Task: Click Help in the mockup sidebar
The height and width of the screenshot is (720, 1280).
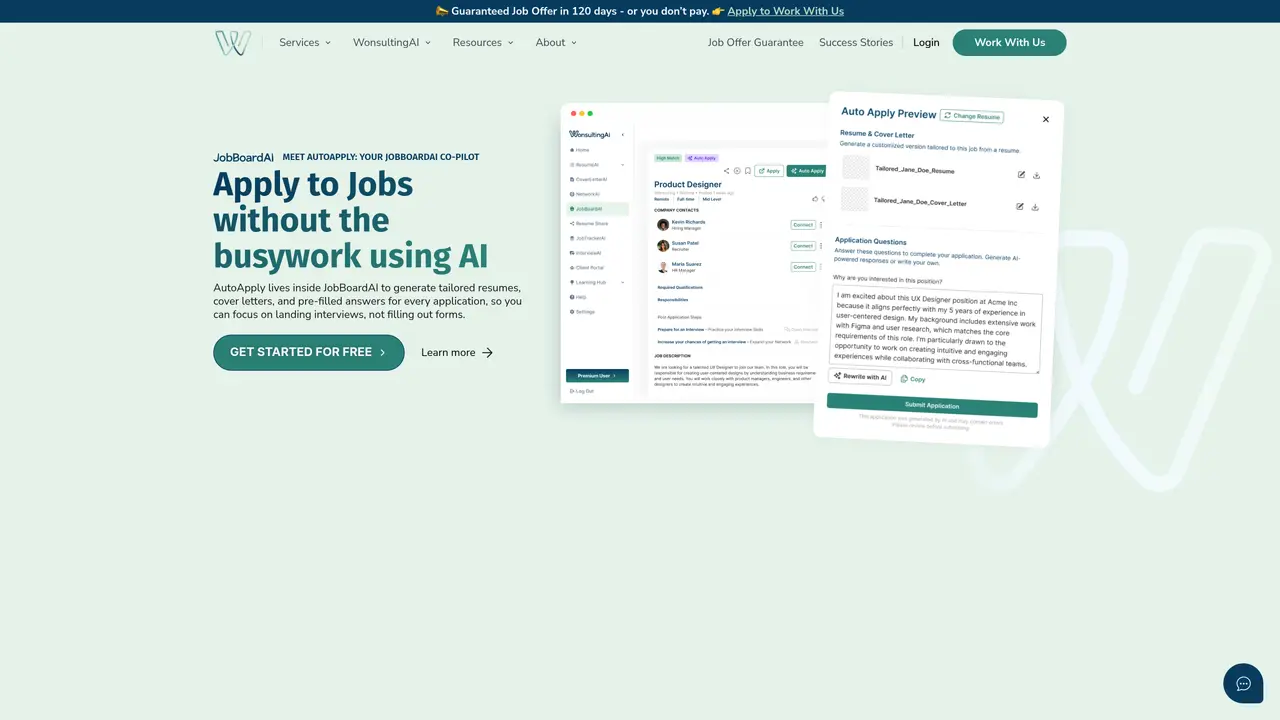Action: [x=579, y=297]
